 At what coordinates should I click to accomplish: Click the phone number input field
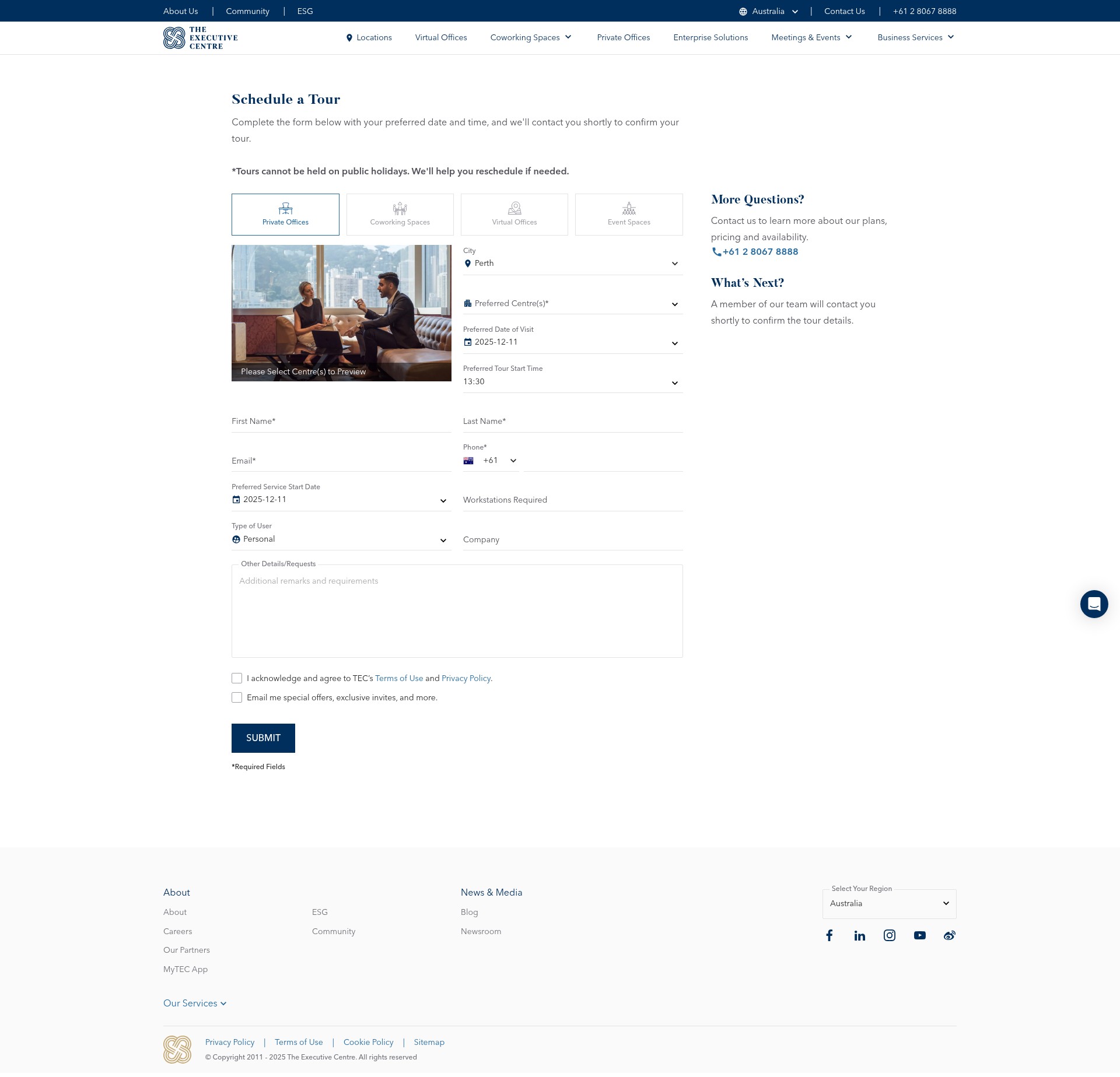point(603,461)
